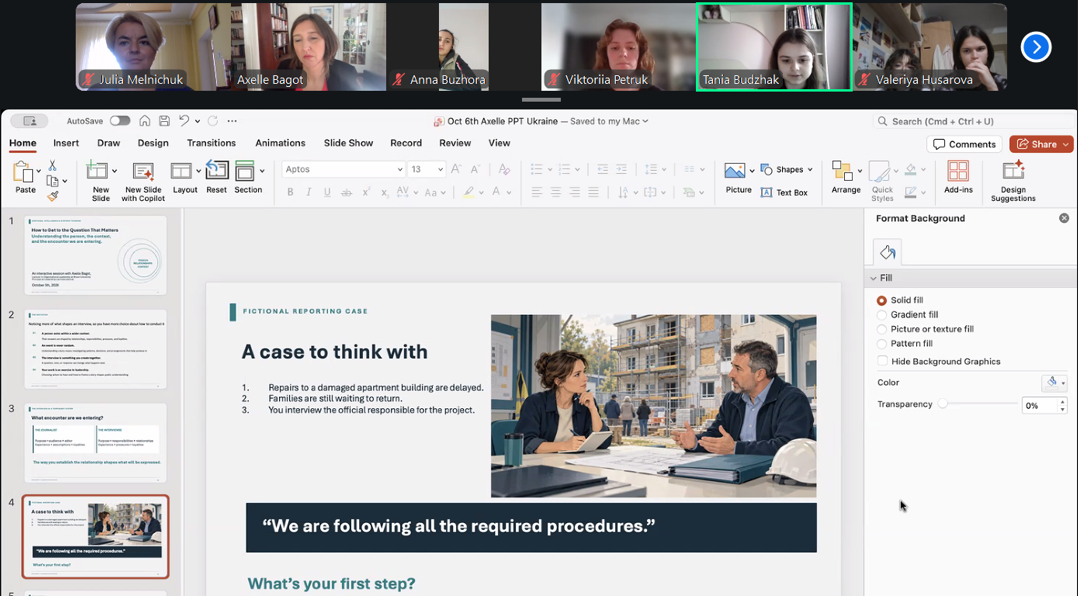Switch to the Insert tab

(66, 143)
